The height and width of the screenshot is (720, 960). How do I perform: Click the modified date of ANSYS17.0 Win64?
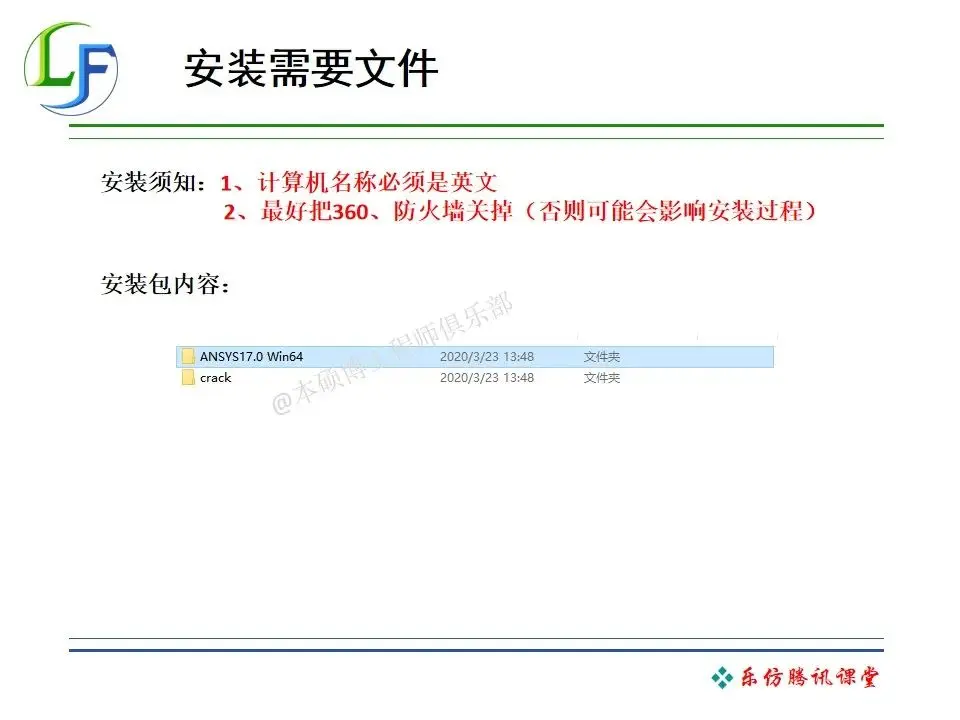click(487, 356)
